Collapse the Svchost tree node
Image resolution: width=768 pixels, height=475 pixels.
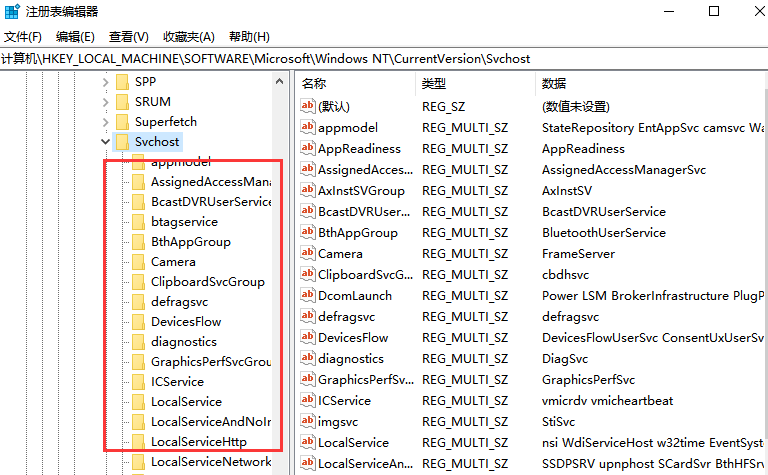tap(105, 142)
